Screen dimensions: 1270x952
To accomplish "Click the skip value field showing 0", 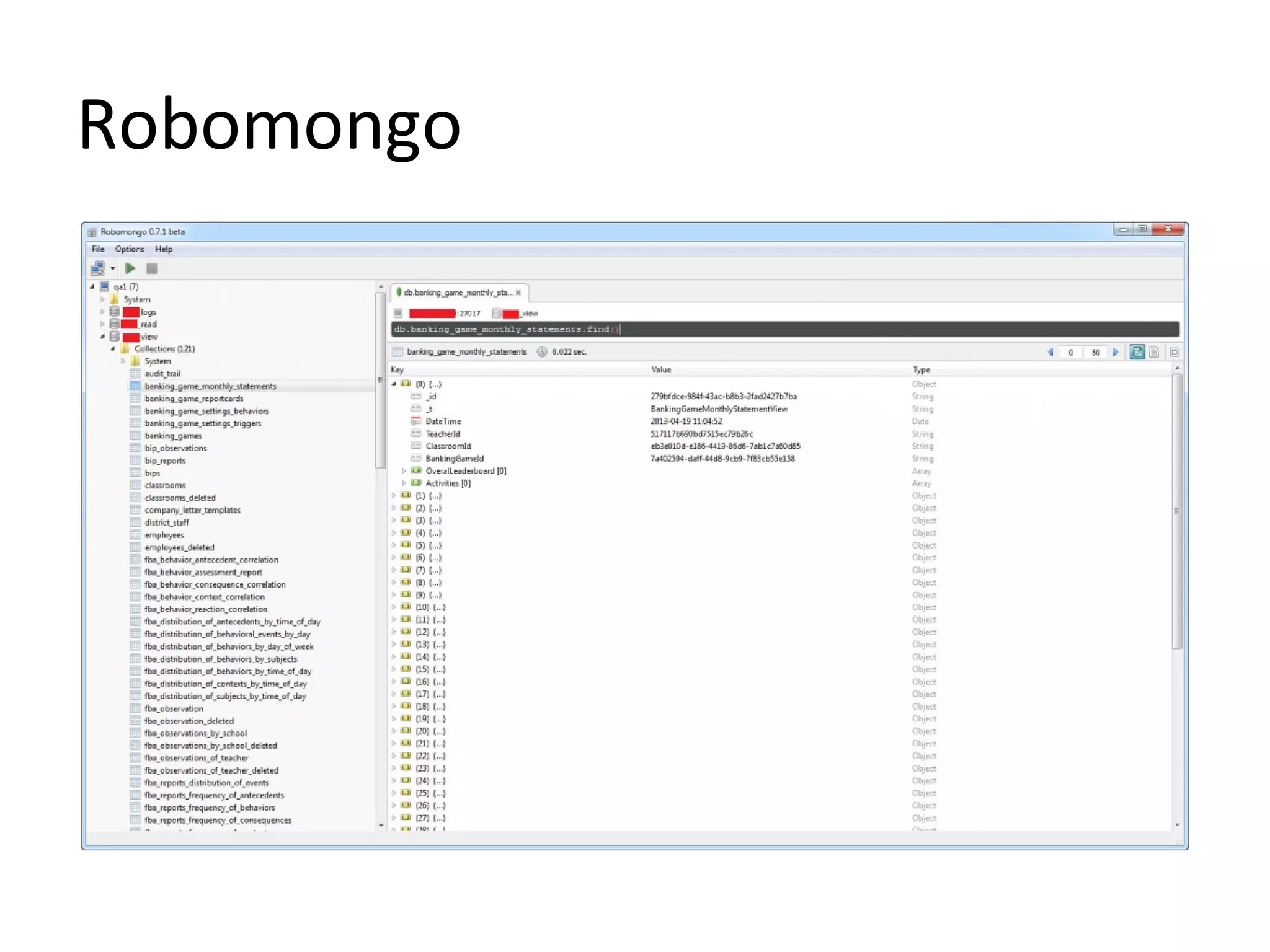I will [1071, 352].
